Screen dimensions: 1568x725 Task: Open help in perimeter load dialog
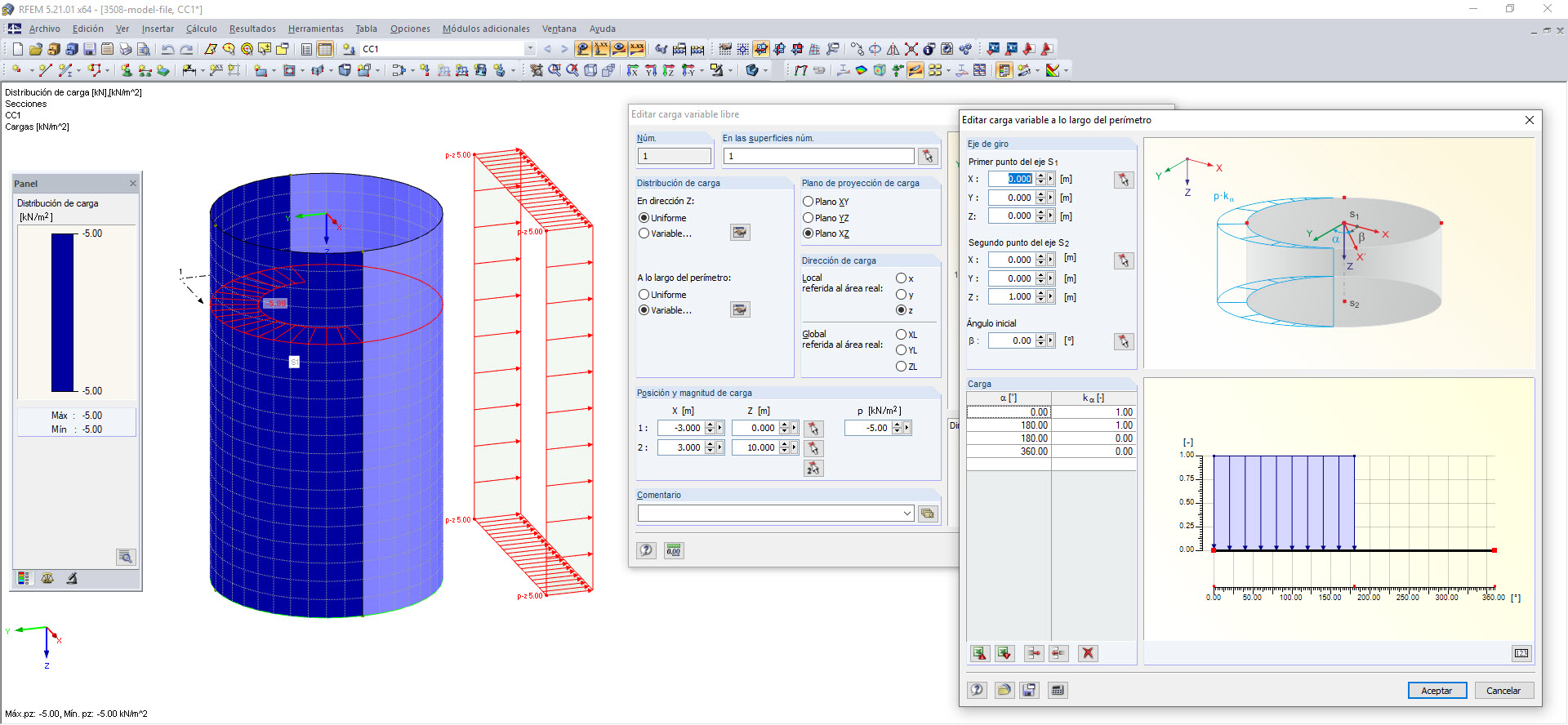coord(978,690)
